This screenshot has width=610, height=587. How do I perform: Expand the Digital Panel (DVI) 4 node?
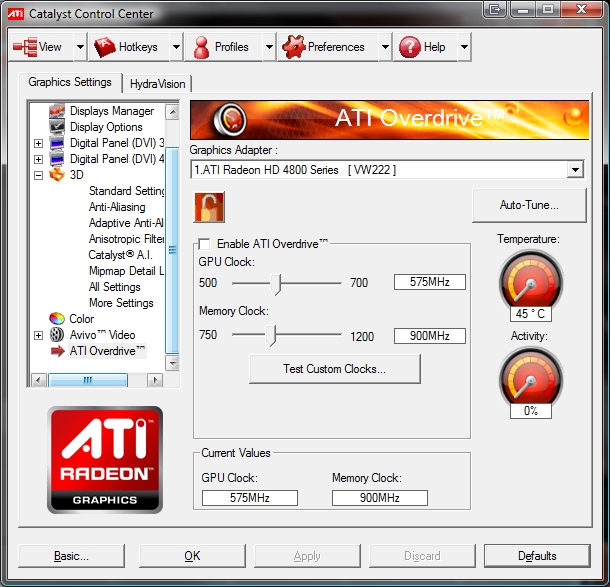[x=38, y=159]
